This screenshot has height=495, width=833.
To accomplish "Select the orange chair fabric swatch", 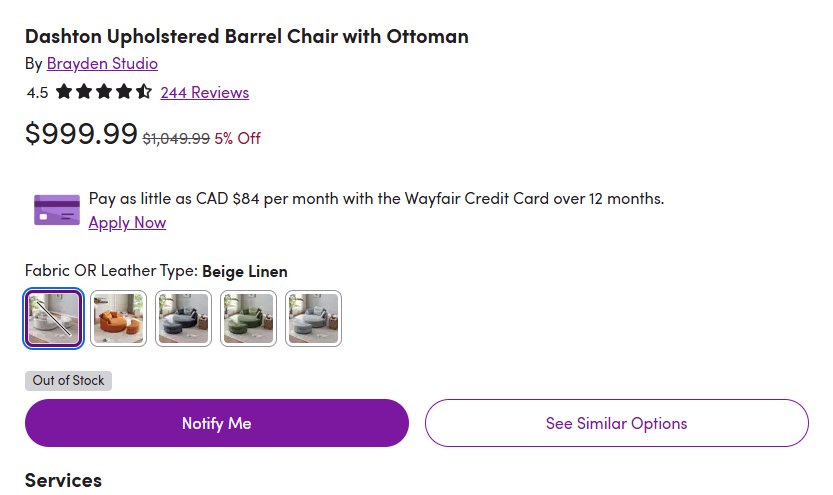I will (x=119, y=318).
